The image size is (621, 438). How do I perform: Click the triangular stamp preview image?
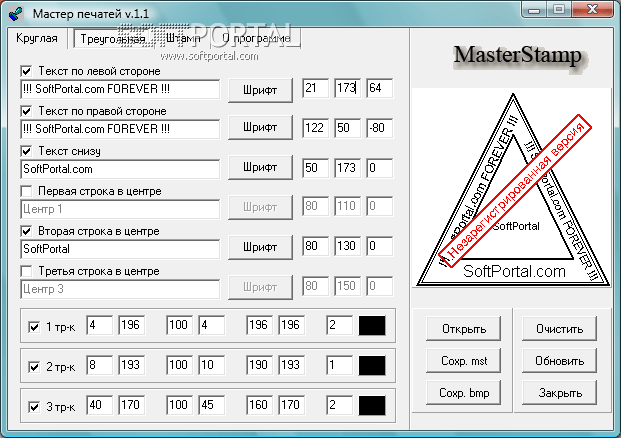pyautogui.click(x=512, y=189)
